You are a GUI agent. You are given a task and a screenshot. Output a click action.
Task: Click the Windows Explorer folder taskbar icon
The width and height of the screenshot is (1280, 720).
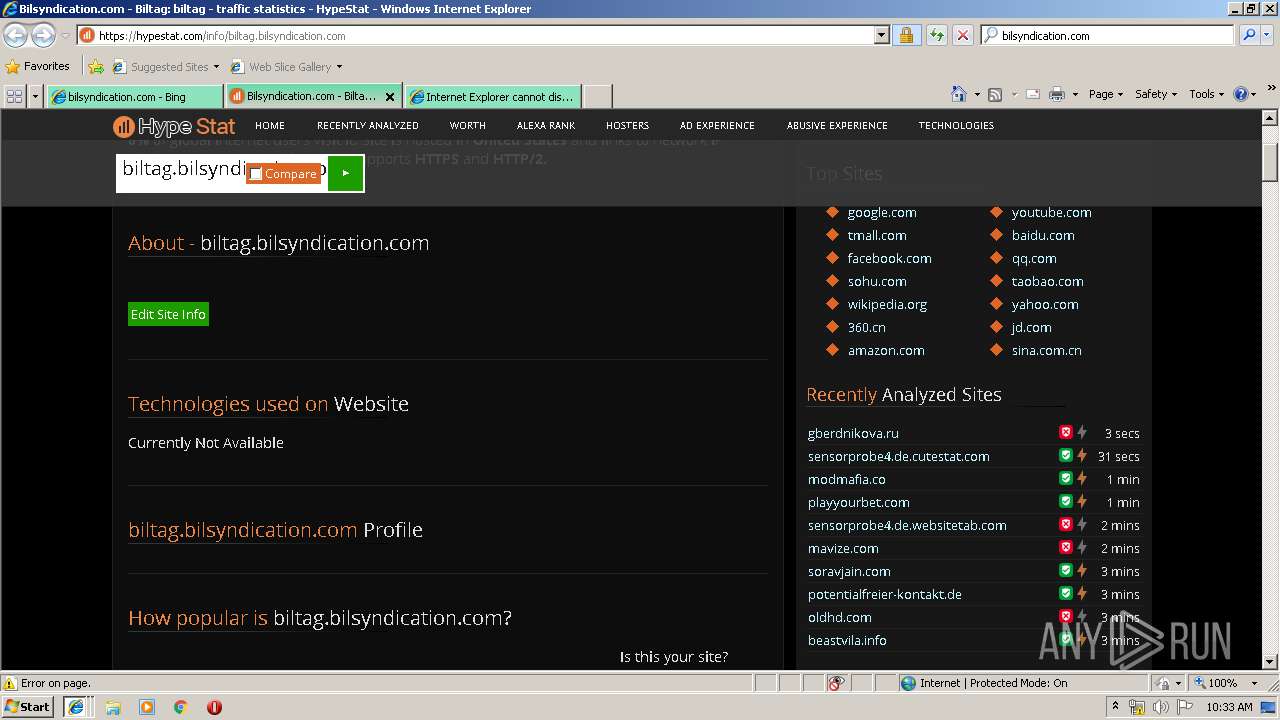point(113,707)
